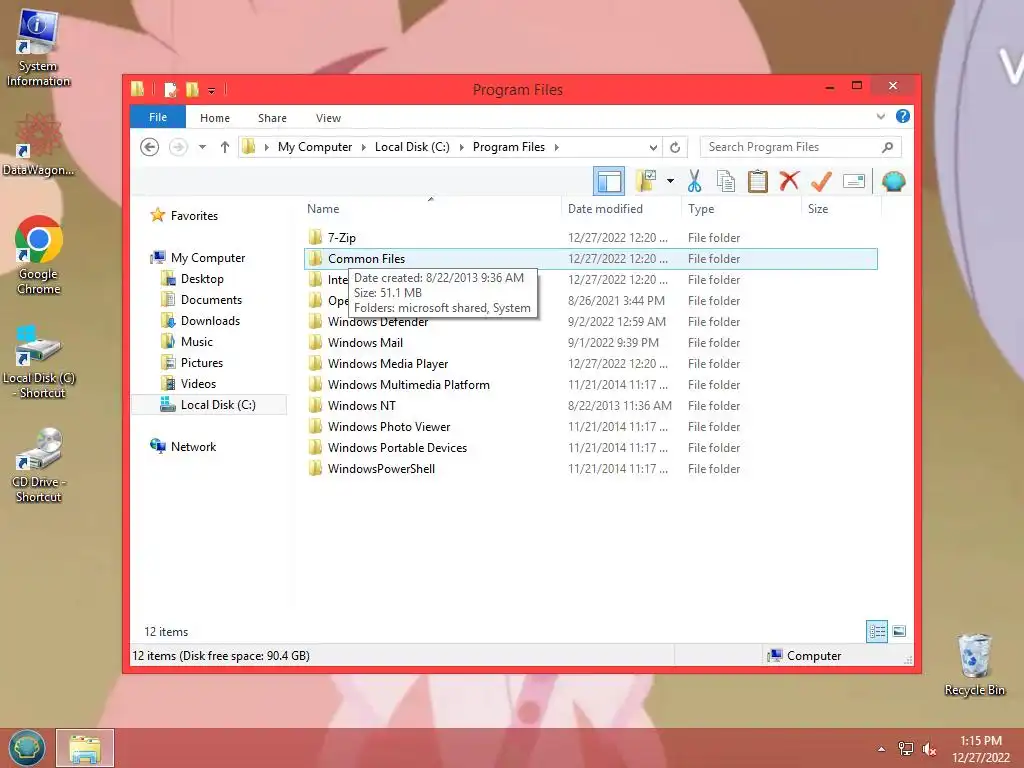The height and width of the screenshot is (768, 1024).
Task: Click the Paste clipboard icon
Action: click(758, 181)
